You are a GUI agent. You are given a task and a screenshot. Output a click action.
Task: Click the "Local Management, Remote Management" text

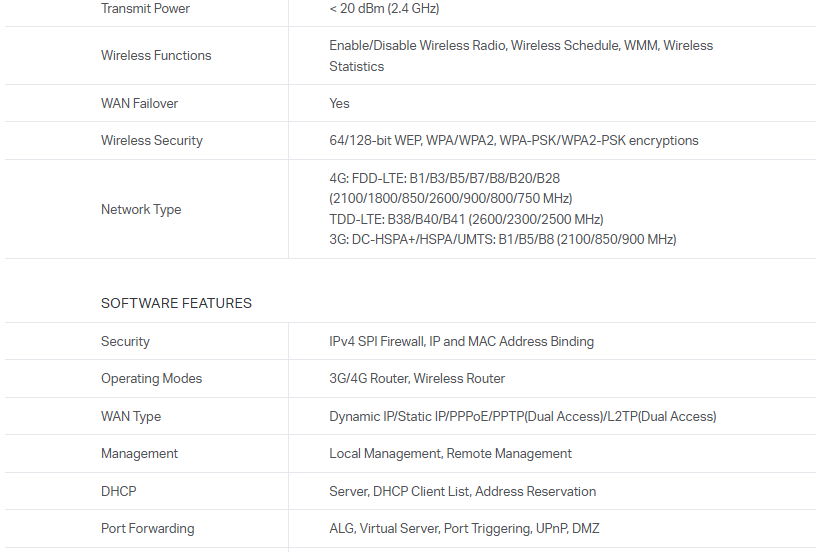tap(450, 454)
